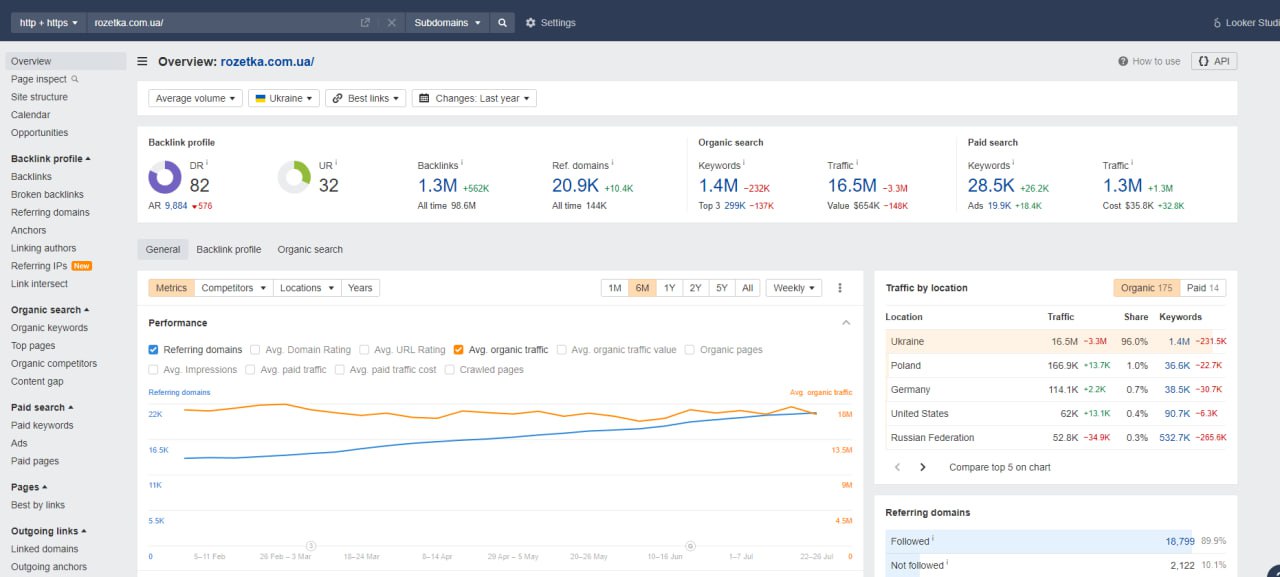Open the rozetka.com.ua/ overview link
The height and width of the screenshot is (577, 1280).
click(267, 61)
